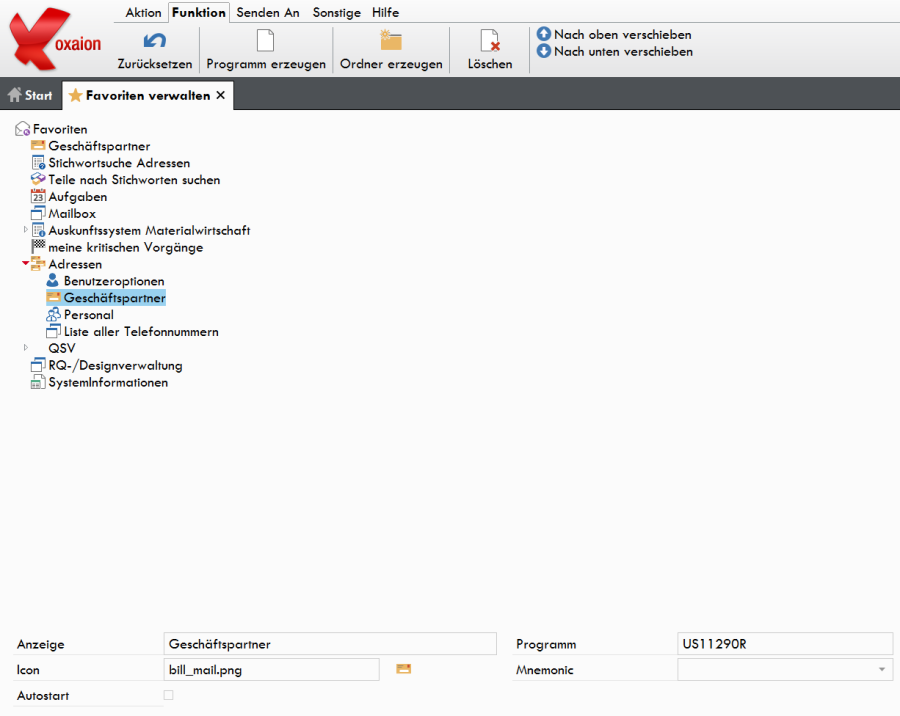Enable the Autostart checkbox
Viewport: 900px width, 716px height.
point(168,695)
